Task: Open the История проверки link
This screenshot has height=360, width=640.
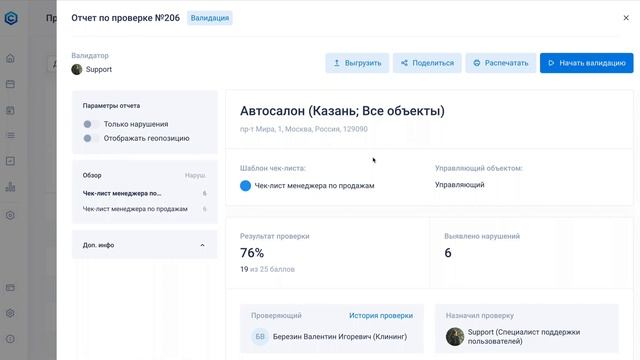Action: pos(381,316)
